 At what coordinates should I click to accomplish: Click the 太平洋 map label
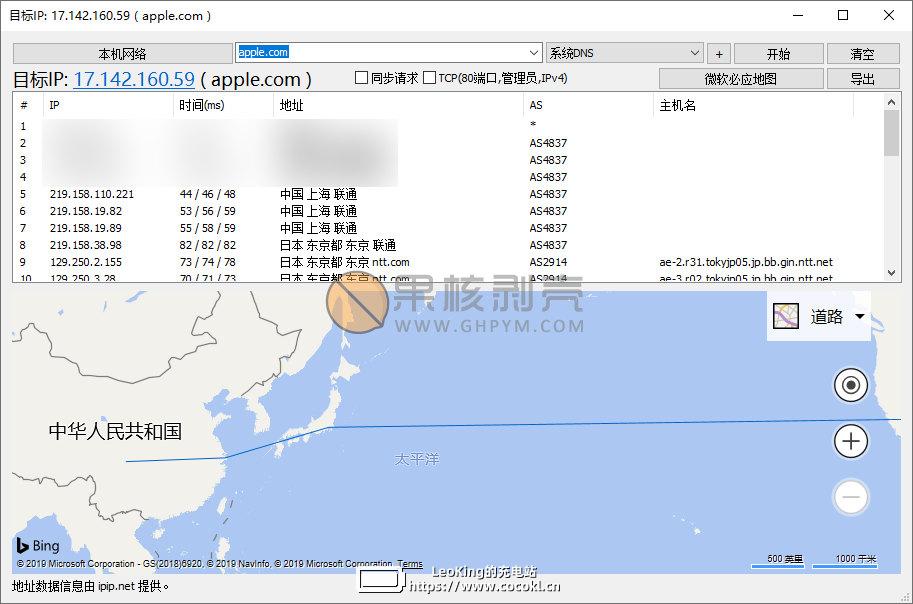[417, 460]
